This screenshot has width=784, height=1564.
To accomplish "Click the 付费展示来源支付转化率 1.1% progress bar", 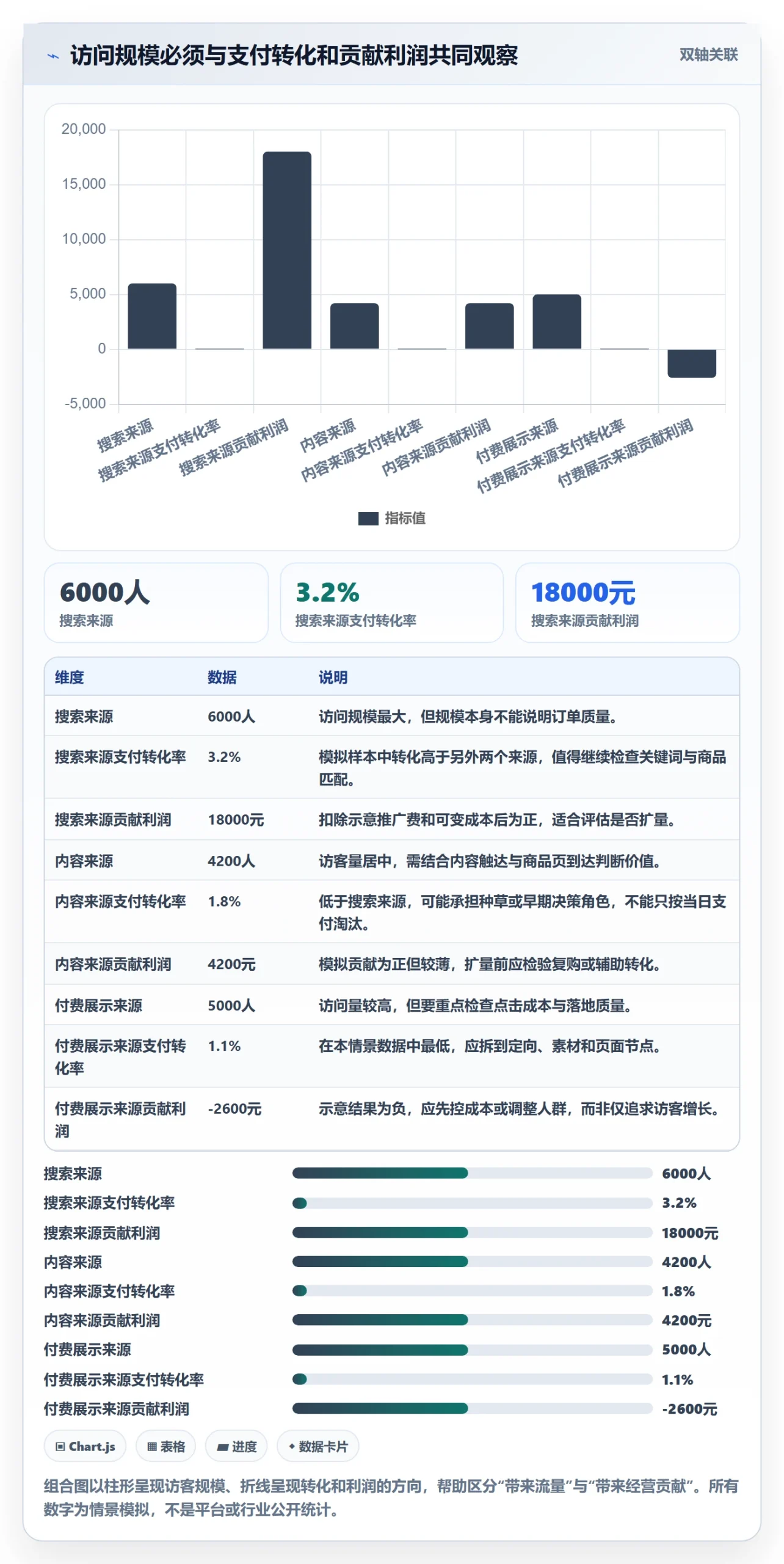I will click(473, 1379).
